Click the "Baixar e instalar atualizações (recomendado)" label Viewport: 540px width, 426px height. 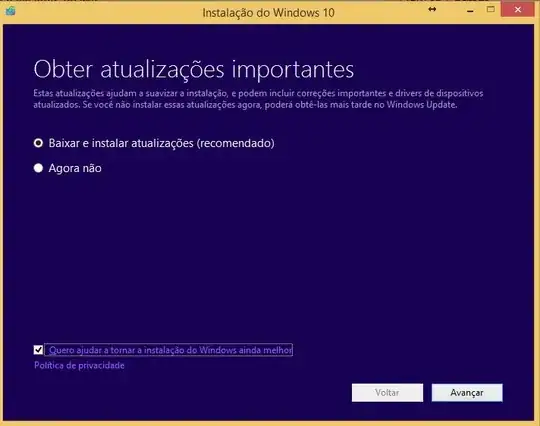point(162,143)
